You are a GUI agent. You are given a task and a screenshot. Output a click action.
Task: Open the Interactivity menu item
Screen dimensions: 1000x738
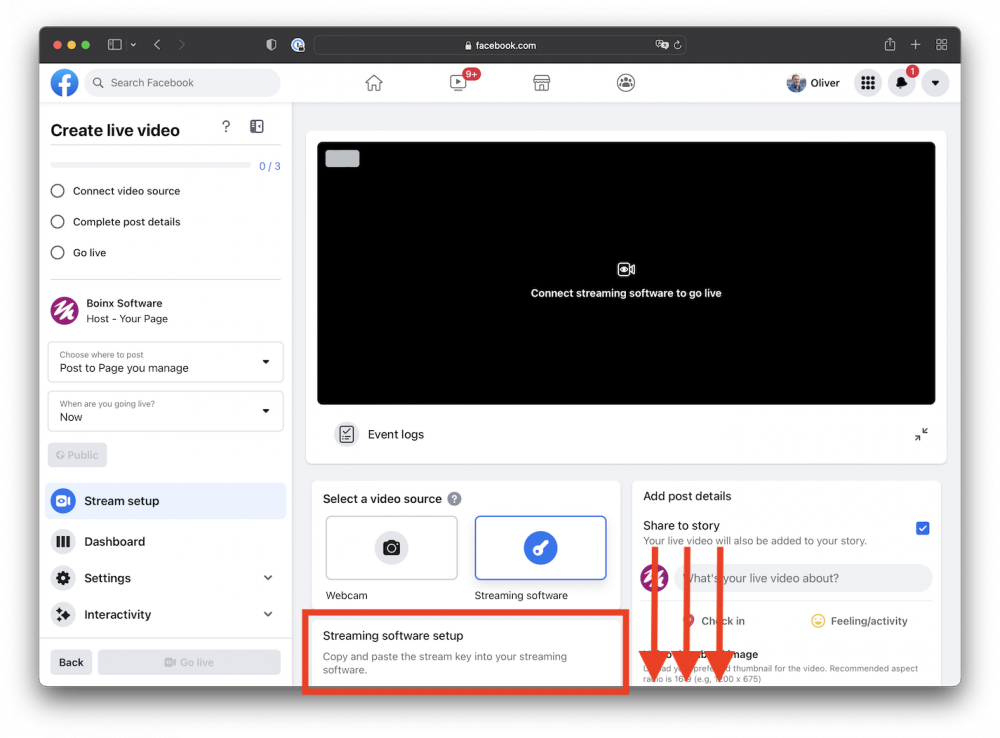pyautogui.click(x=166, y=614)
